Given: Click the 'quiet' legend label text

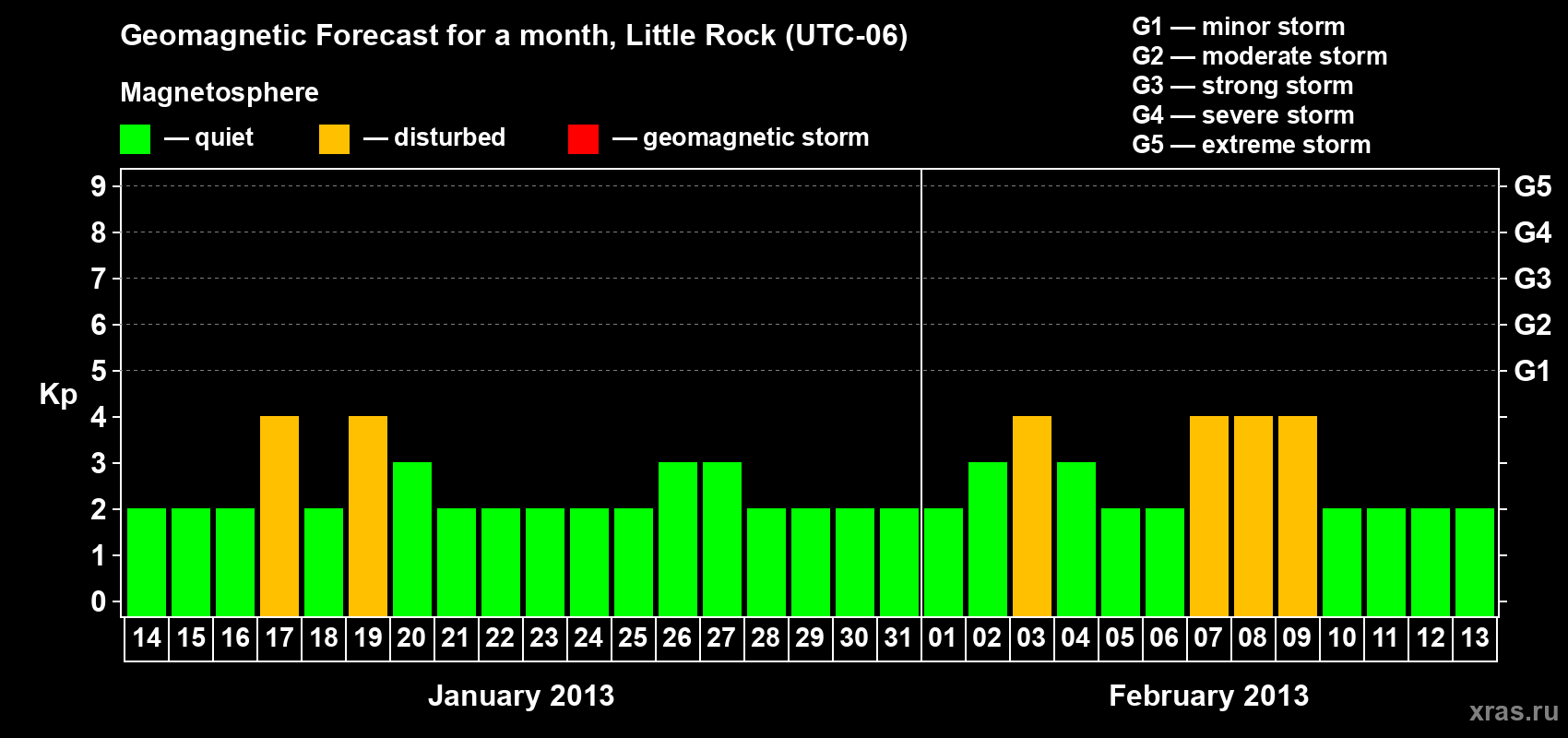Looking at the screenshot, I should (x=224, y=138).
